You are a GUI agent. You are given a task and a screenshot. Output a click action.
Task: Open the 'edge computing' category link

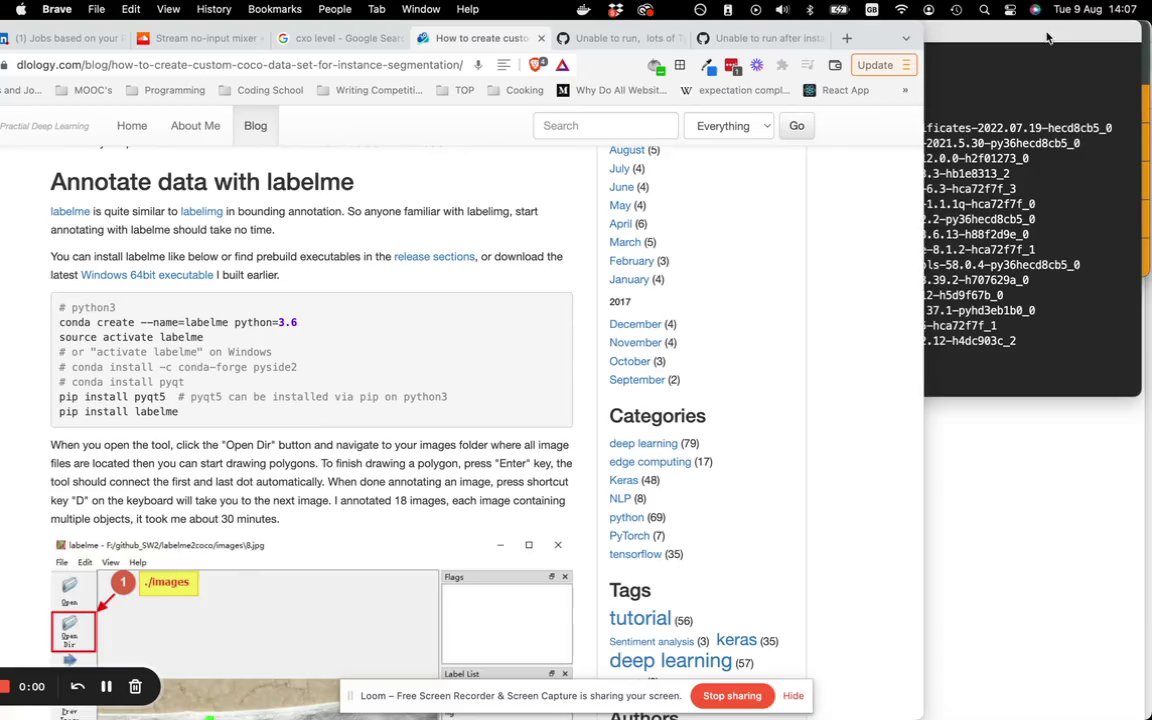click(x=650, y=461)
